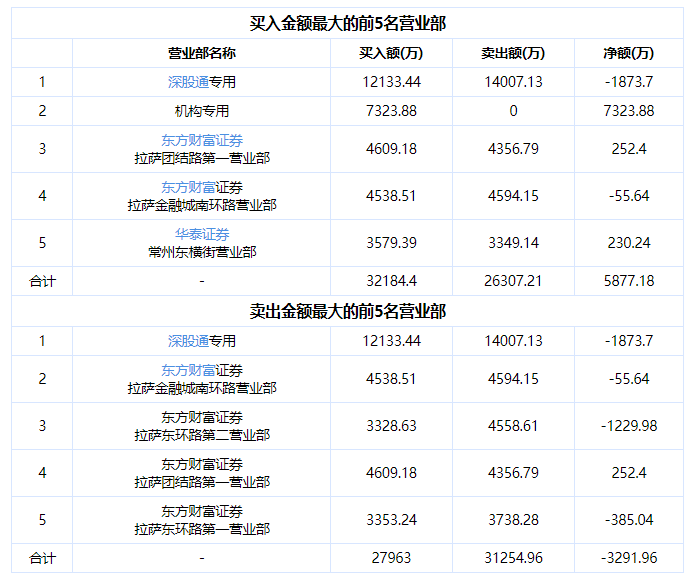Select -55.64 in the buy table
The image size is (696, 579).
[629, 196]
